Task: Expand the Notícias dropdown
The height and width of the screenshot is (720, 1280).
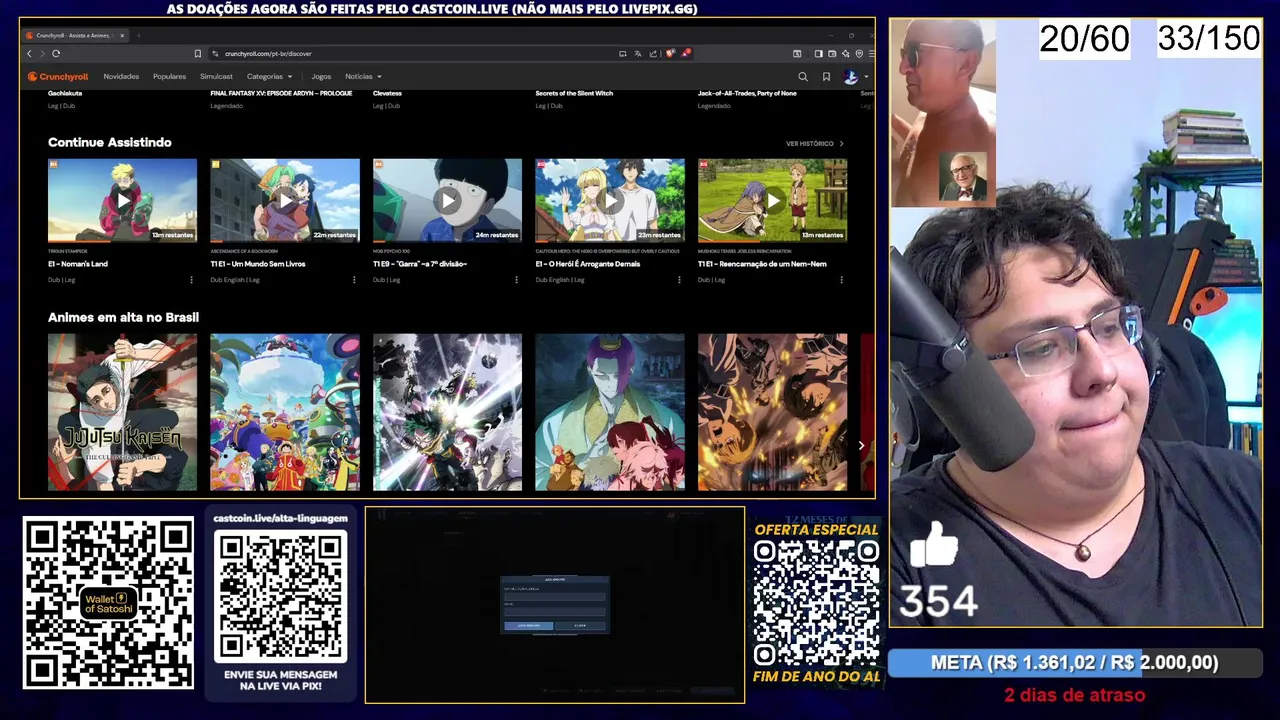Action: pos(363,76)
